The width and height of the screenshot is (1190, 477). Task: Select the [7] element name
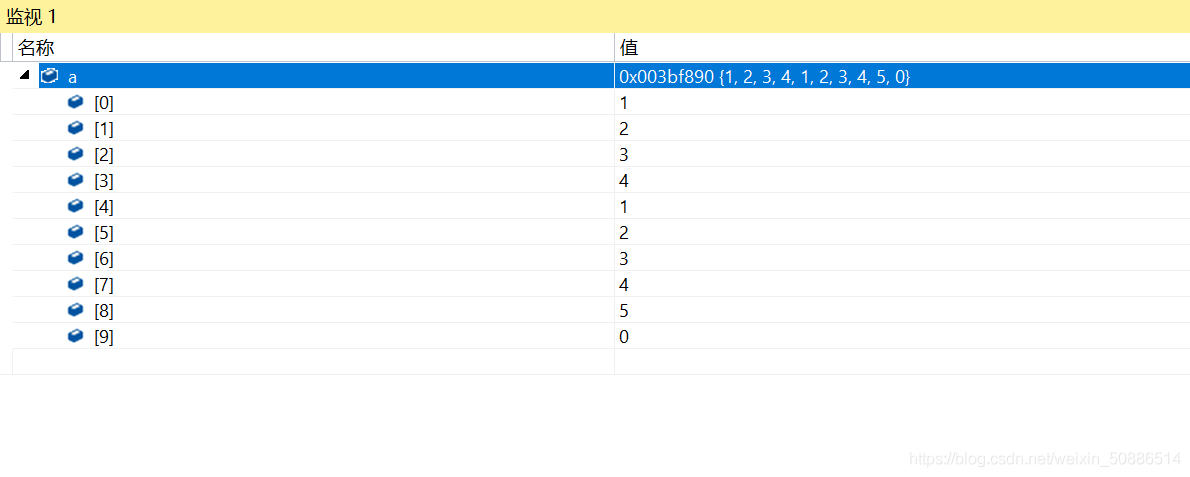(104, 284)
